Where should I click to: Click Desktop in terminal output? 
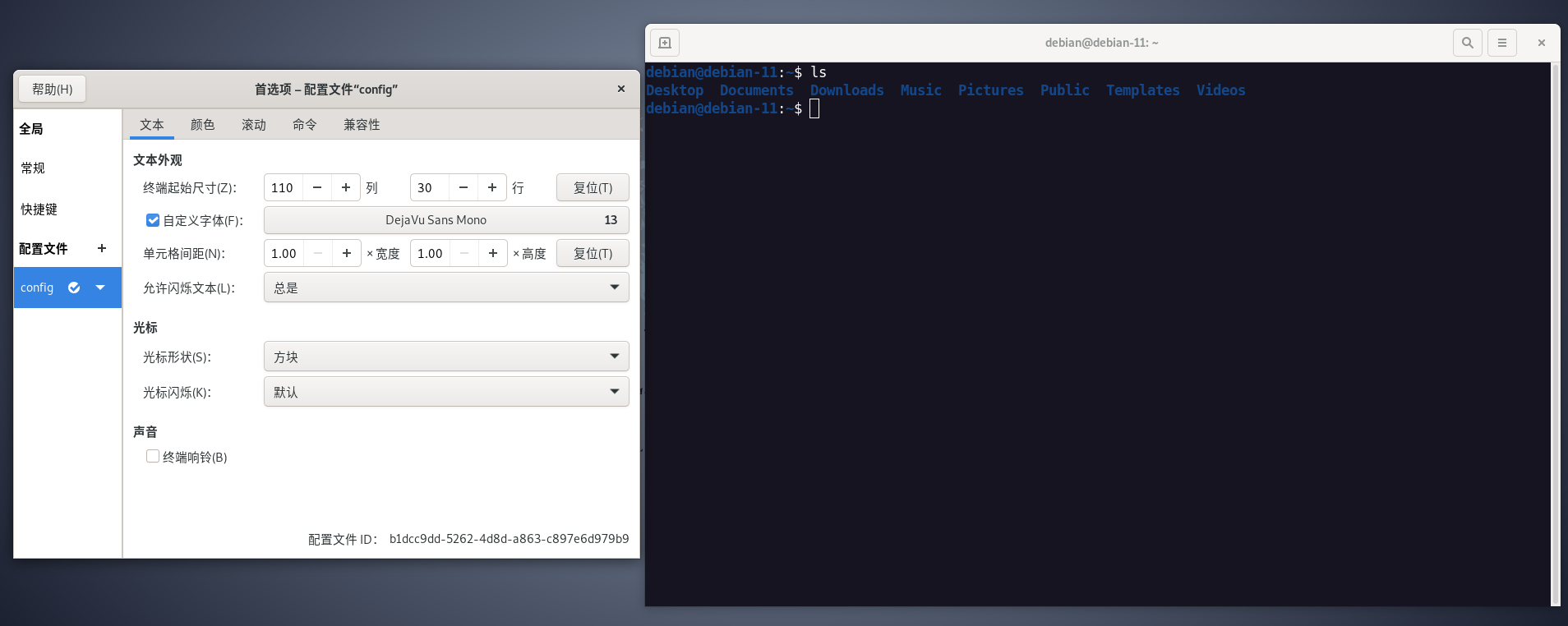675,90
